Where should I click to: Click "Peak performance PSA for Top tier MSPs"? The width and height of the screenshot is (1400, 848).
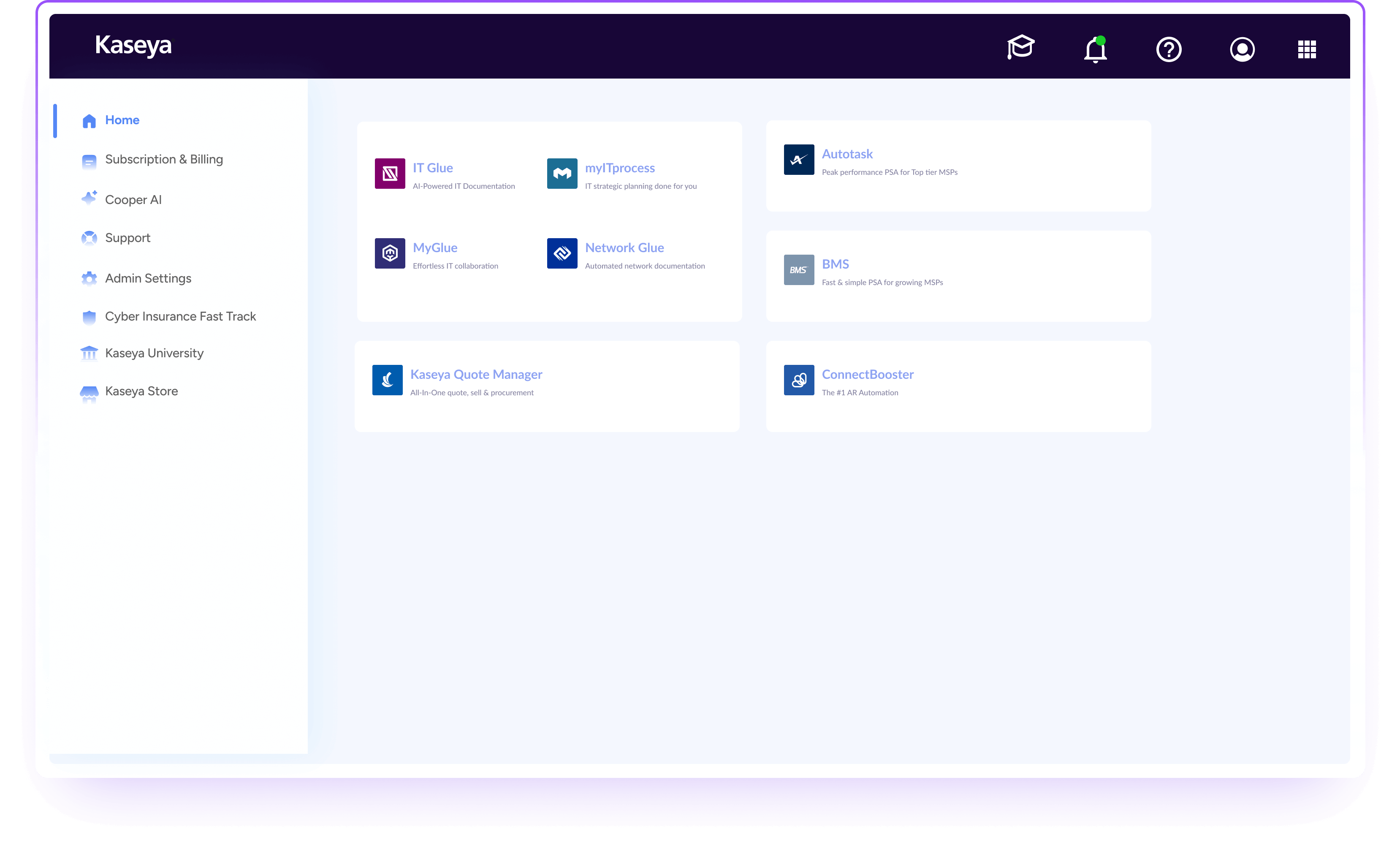point(890,172)
